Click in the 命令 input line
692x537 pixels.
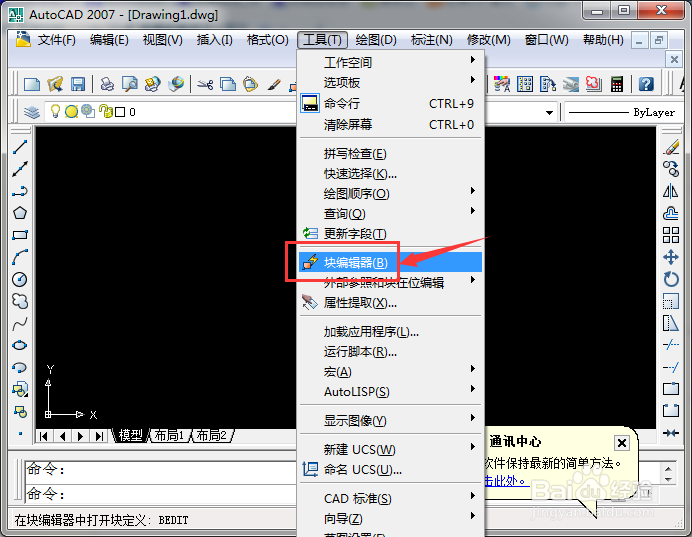click(161, 494)
